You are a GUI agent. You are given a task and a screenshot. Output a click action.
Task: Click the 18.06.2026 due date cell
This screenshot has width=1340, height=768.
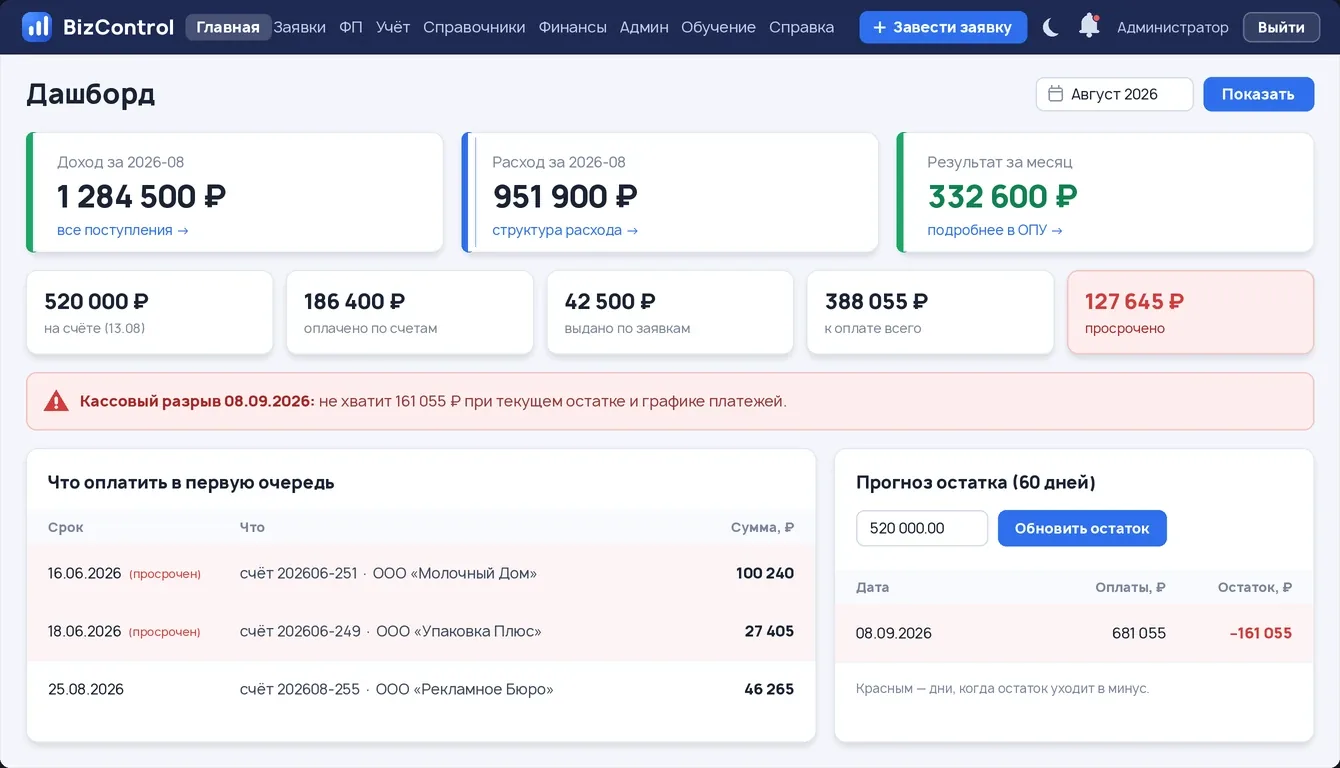point(85,632)
